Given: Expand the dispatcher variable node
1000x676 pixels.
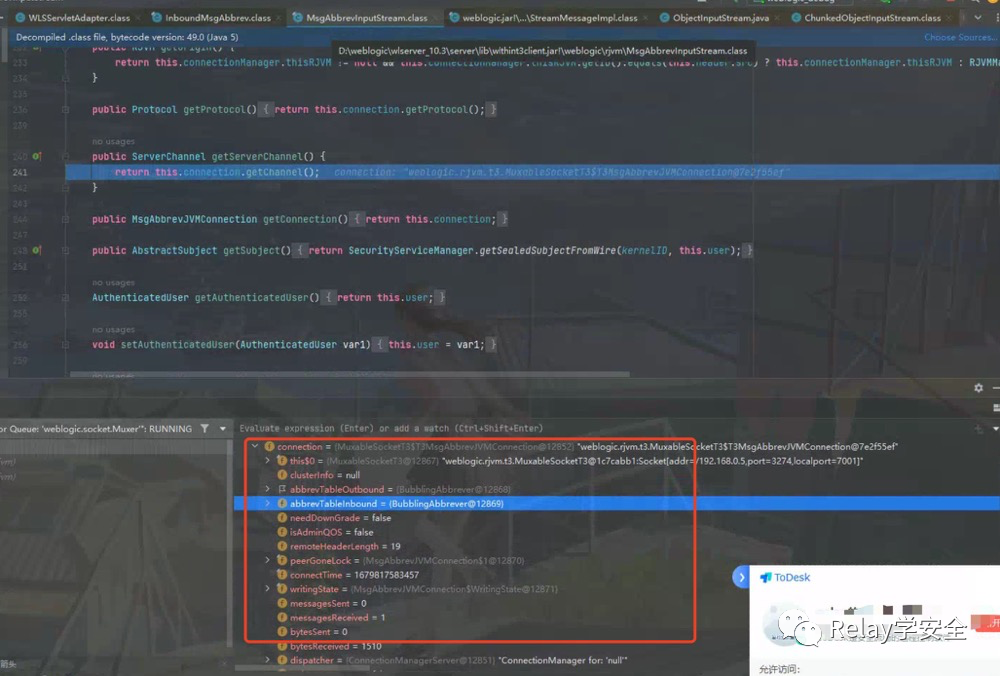Looking at the screenshot, I should 268,660.
